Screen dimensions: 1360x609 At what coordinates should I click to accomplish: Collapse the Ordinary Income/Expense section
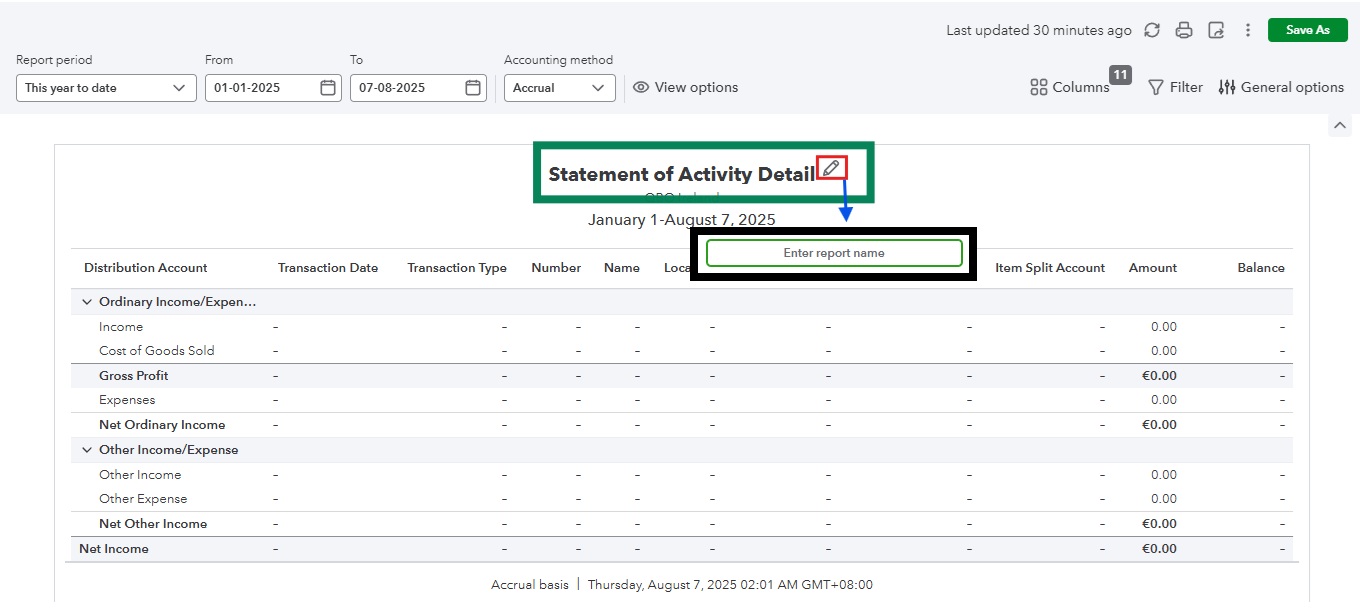87,302
